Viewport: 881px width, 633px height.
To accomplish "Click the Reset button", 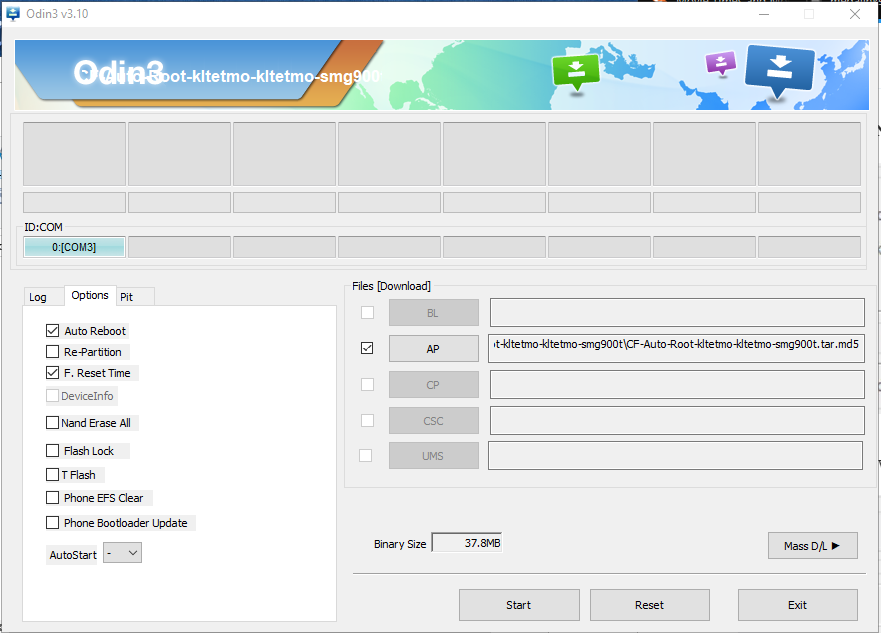I will 650,605.
